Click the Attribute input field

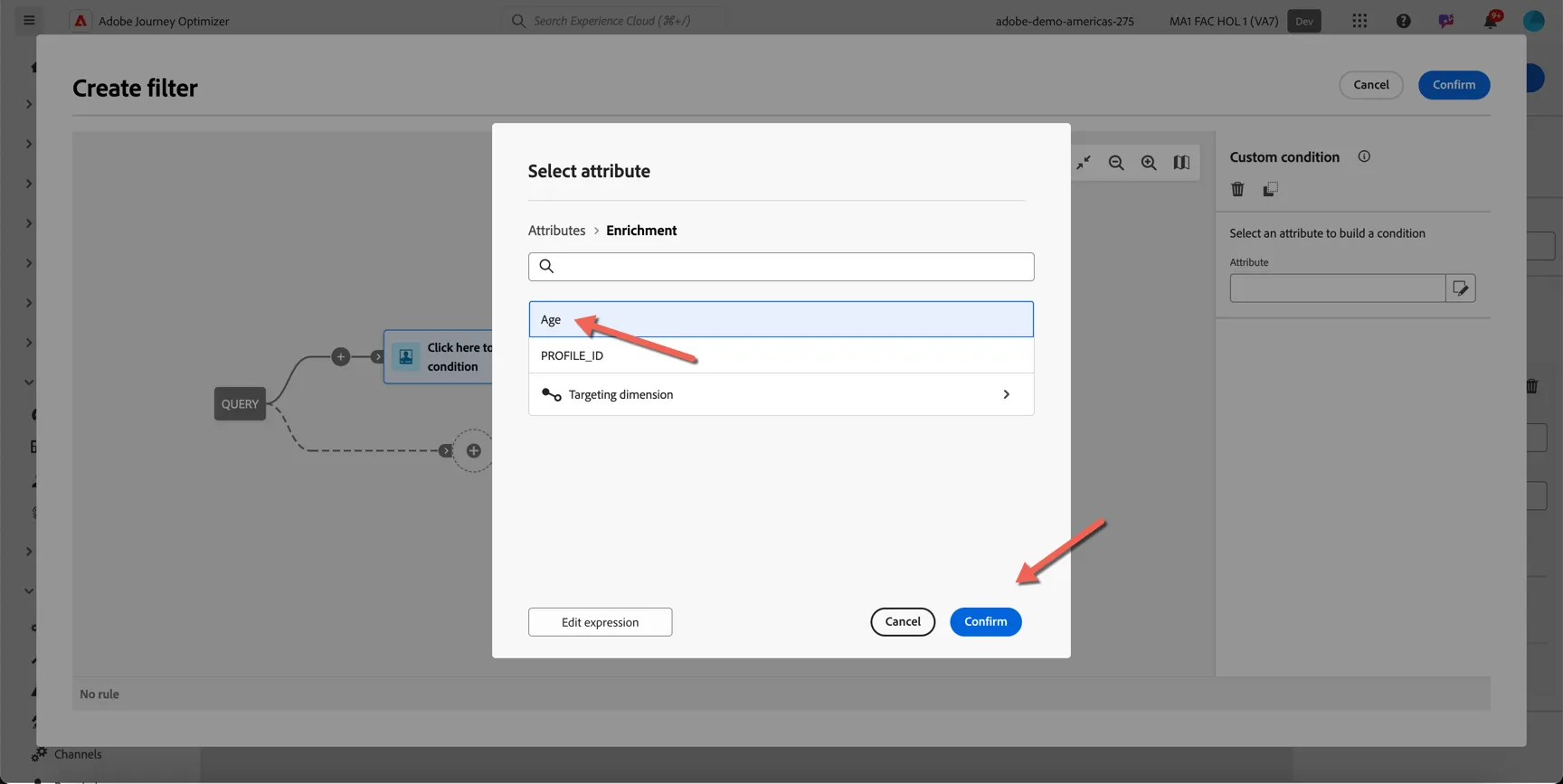(1337, 288)
